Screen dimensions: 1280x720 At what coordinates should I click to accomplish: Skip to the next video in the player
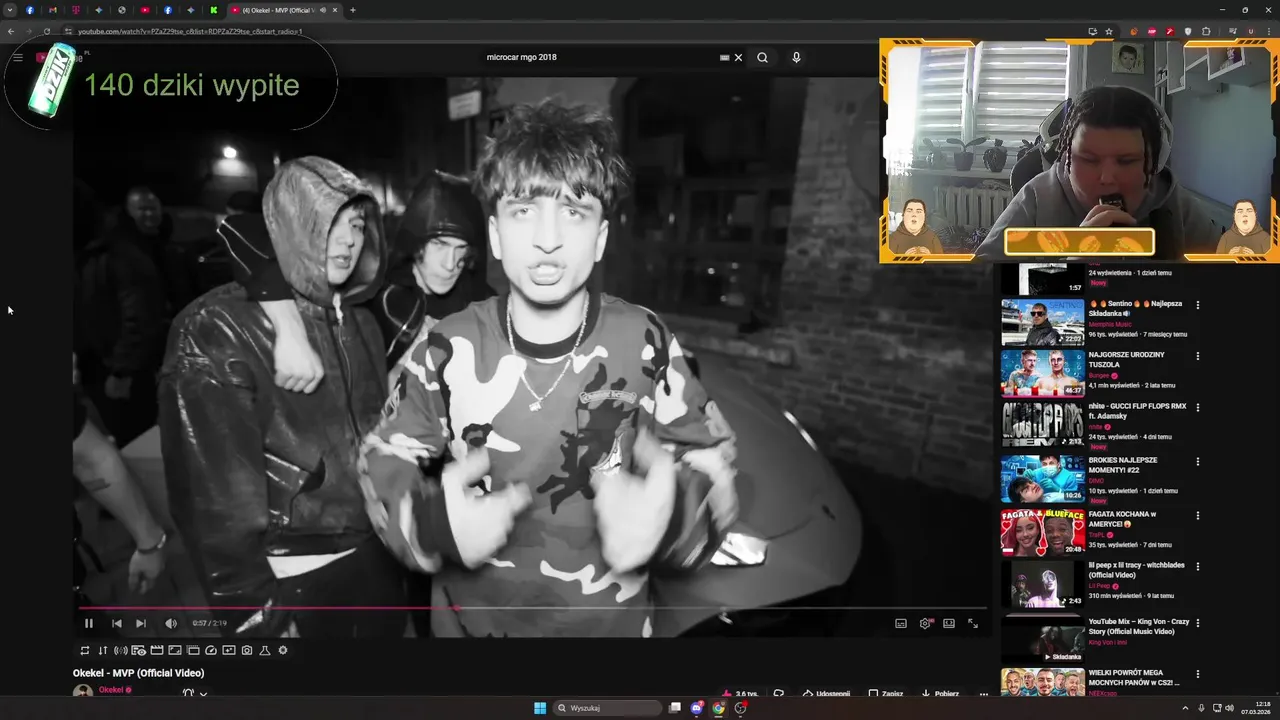pyautogui.click(x=141, y=623)
